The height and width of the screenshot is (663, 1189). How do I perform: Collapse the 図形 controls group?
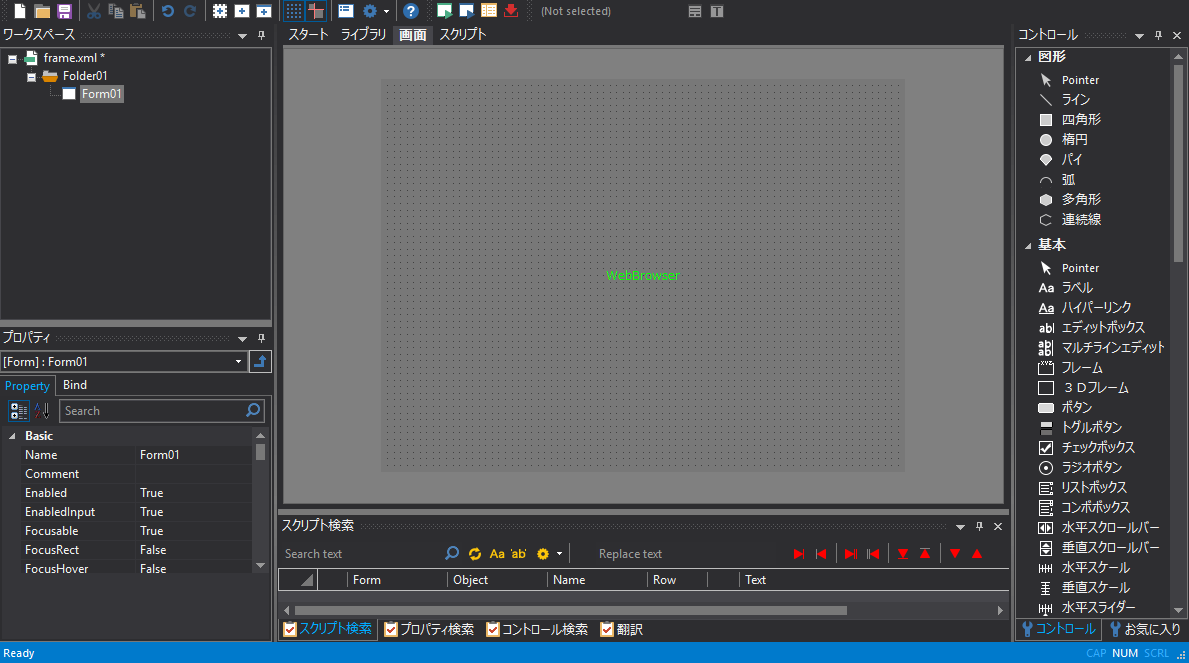point(1027,57)
